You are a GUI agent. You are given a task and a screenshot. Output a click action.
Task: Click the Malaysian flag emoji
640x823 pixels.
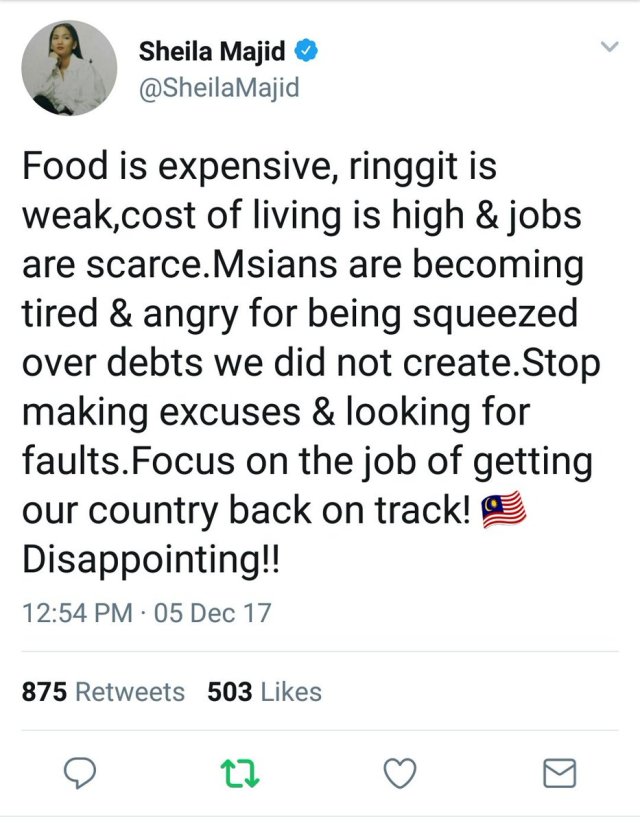coord(502,511)
